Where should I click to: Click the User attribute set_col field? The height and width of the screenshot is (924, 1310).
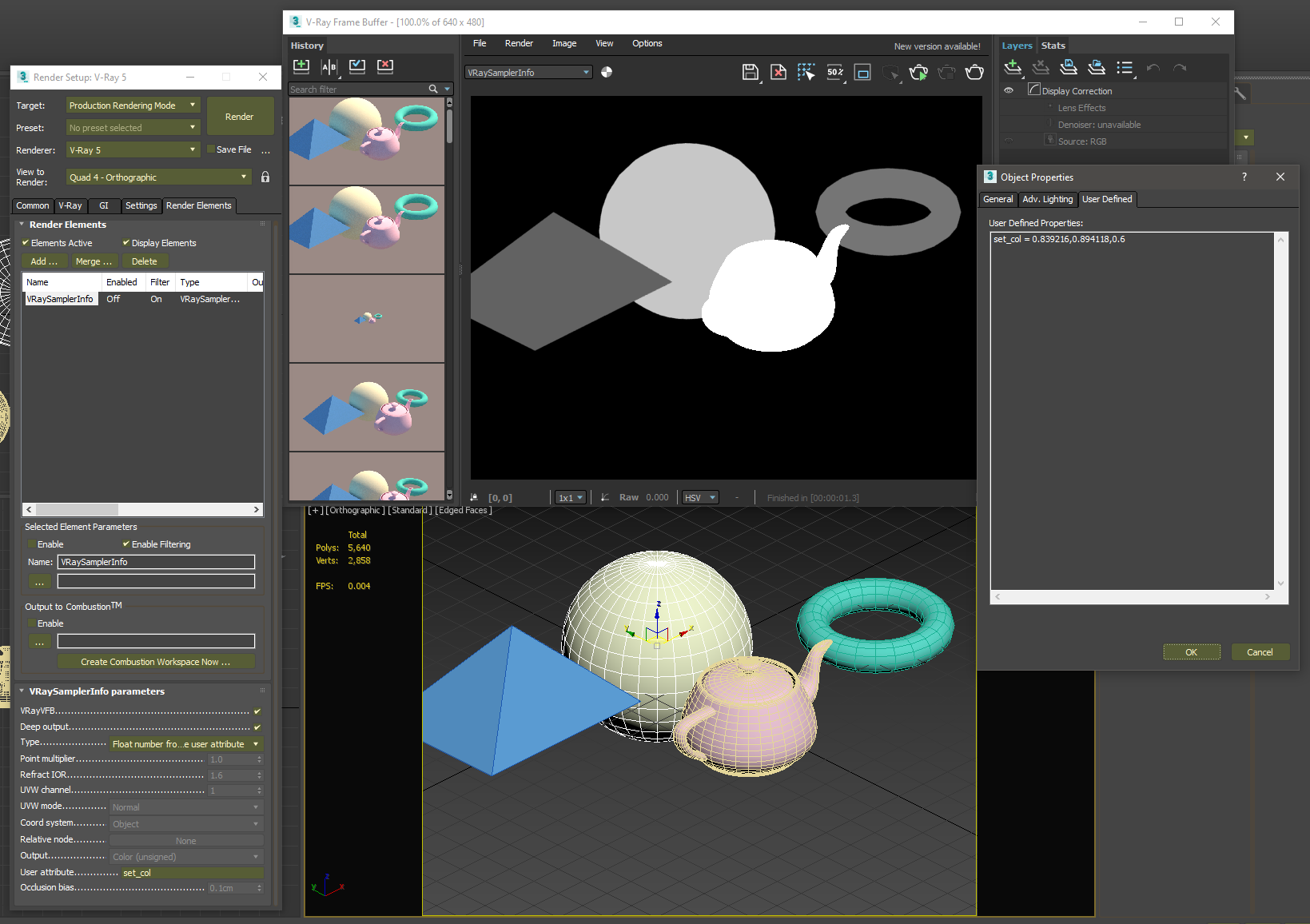[x=192, y=873]
